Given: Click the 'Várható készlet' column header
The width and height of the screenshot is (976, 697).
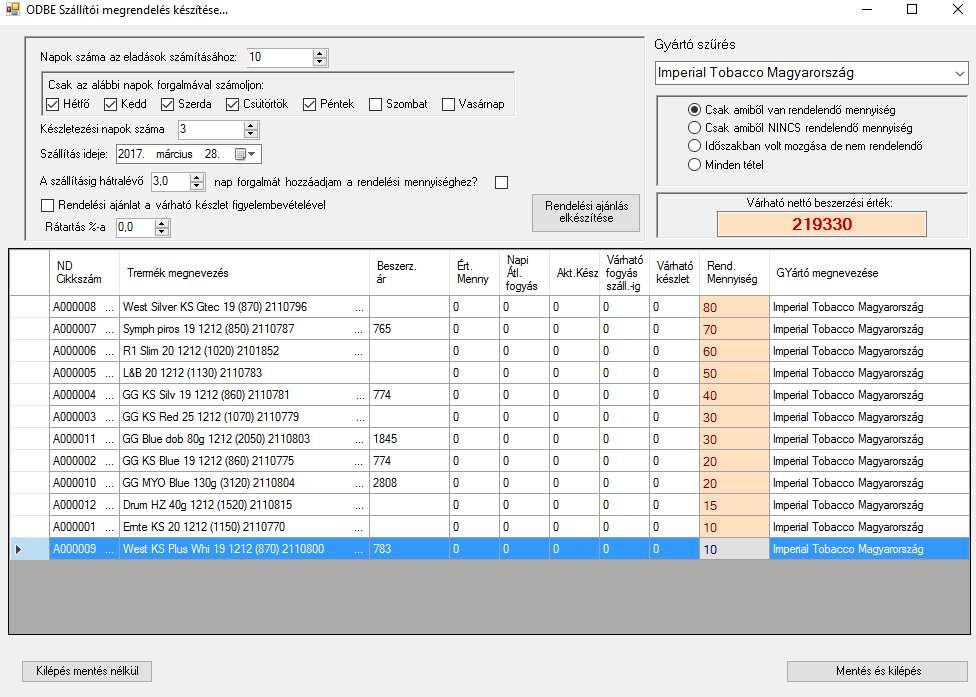Looking at the screenshot, I should click(674, 273).
